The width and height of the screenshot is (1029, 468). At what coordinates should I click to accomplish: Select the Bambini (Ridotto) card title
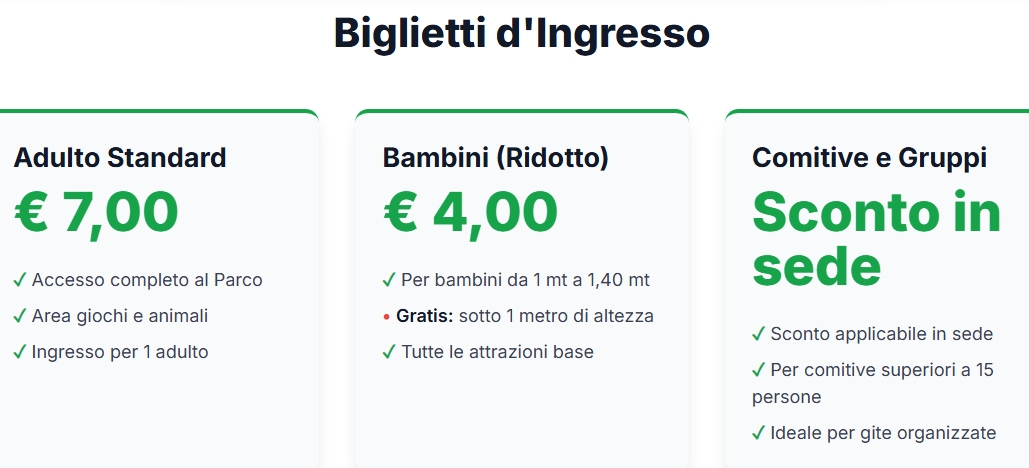pos(496,157)
